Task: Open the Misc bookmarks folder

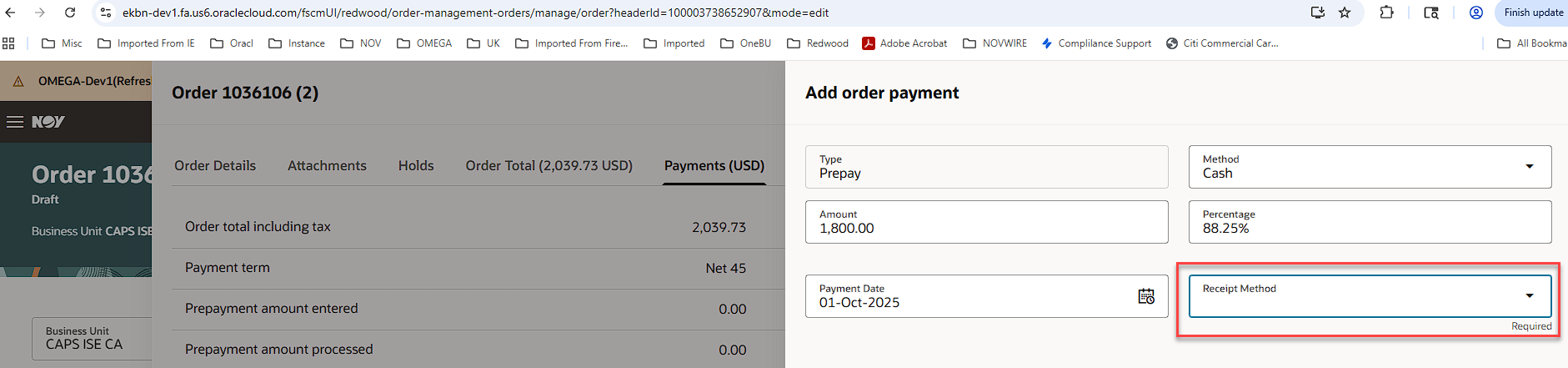Action: pyautogui.click(x=62, y=43)
